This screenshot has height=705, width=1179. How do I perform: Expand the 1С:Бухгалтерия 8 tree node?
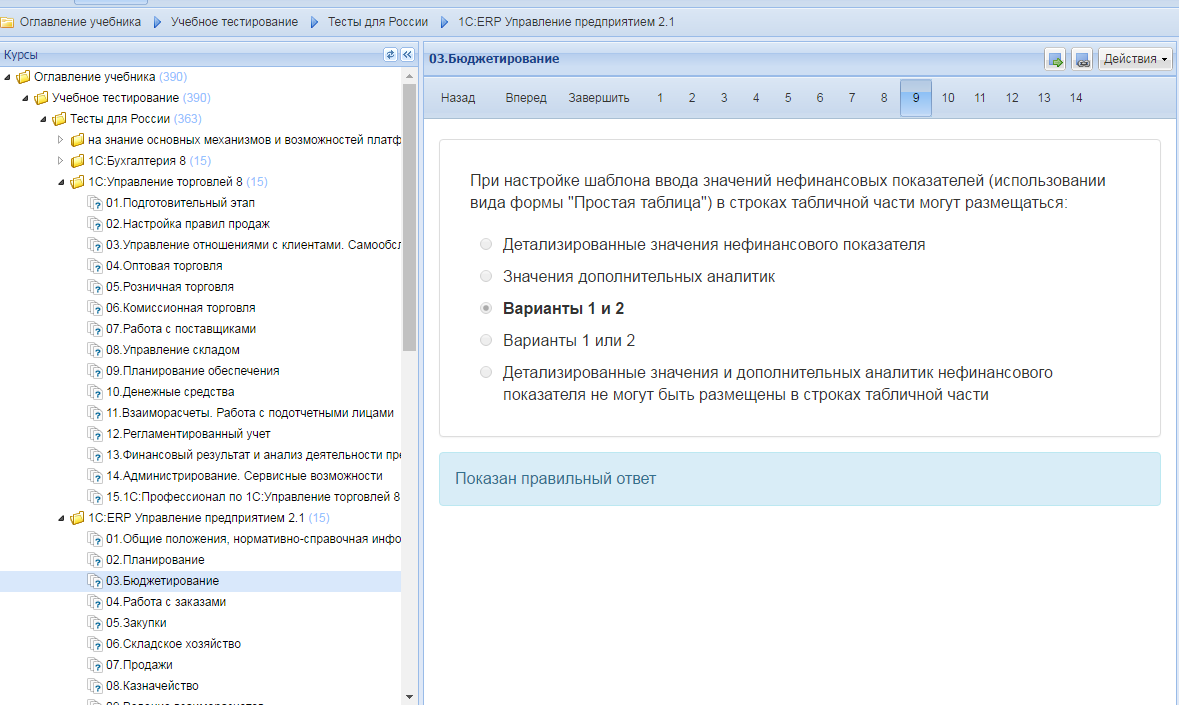click(x=61, y=161)
